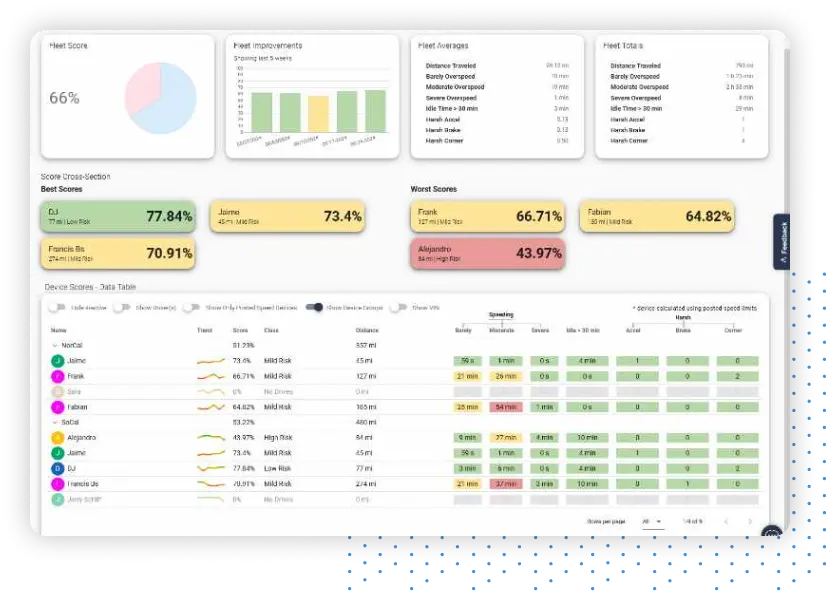Screen dimensions: 827x594
Task: Click the trend sparkline in Frank's row
Action: coord(209,376)
